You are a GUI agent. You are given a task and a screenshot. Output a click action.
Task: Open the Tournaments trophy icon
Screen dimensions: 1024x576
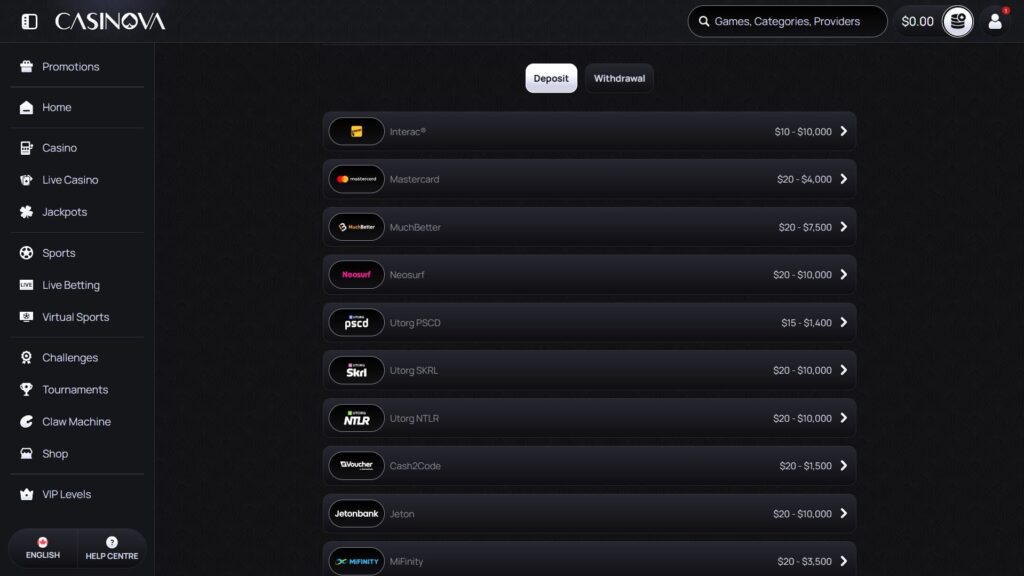click(x=26, y=389)
